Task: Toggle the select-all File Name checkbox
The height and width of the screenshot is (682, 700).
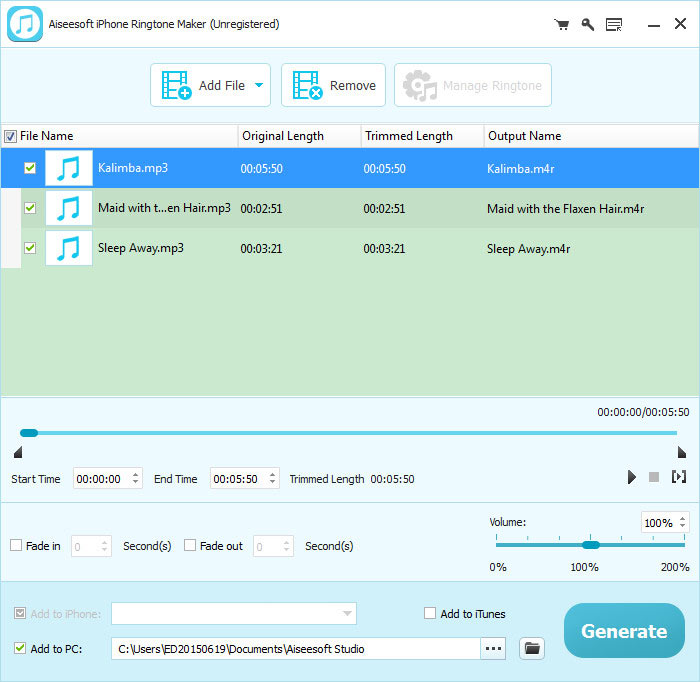Action: pos(10,136)
